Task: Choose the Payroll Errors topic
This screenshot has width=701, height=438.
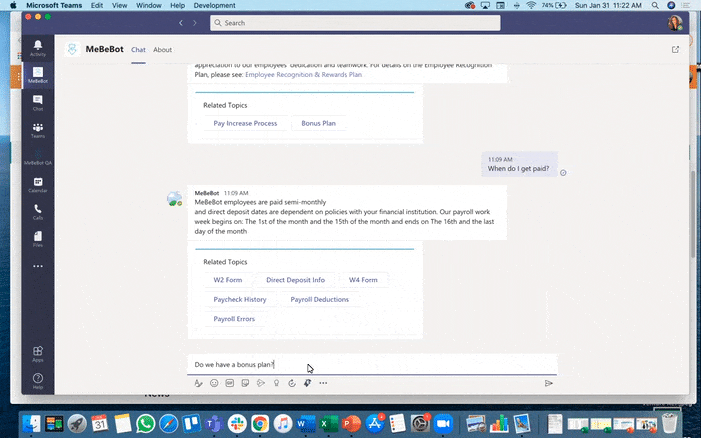Action: click(234, 319)
